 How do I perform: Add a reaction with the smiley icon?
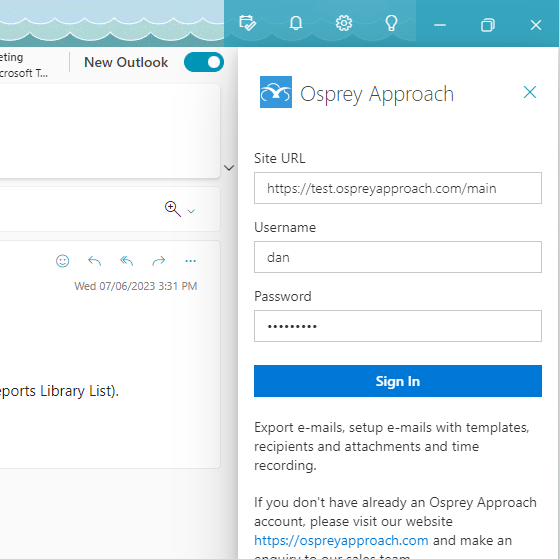tap(63, 261)
